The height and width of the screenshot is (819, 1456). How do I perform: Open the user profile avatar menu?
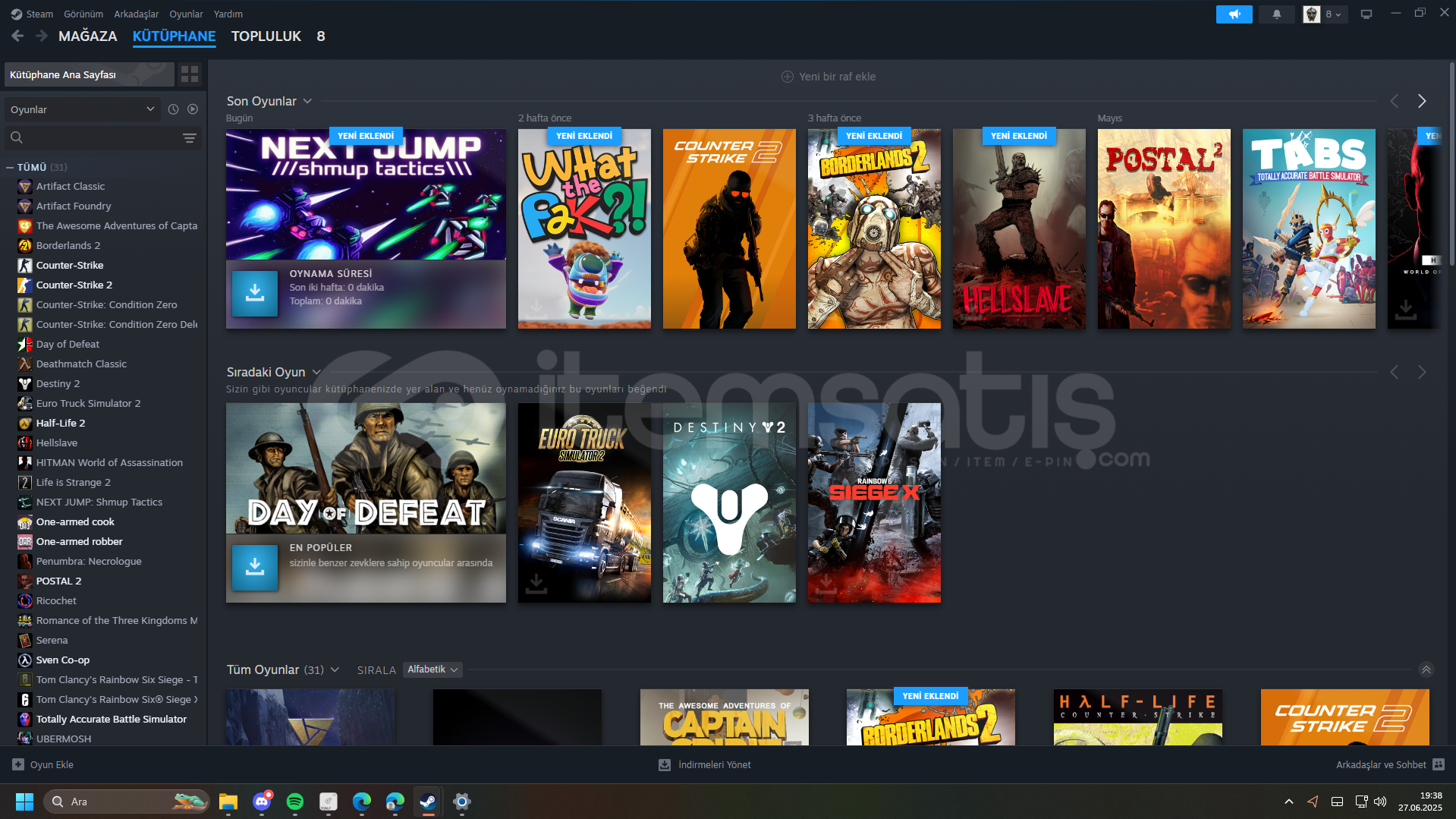click(1324, 14)
